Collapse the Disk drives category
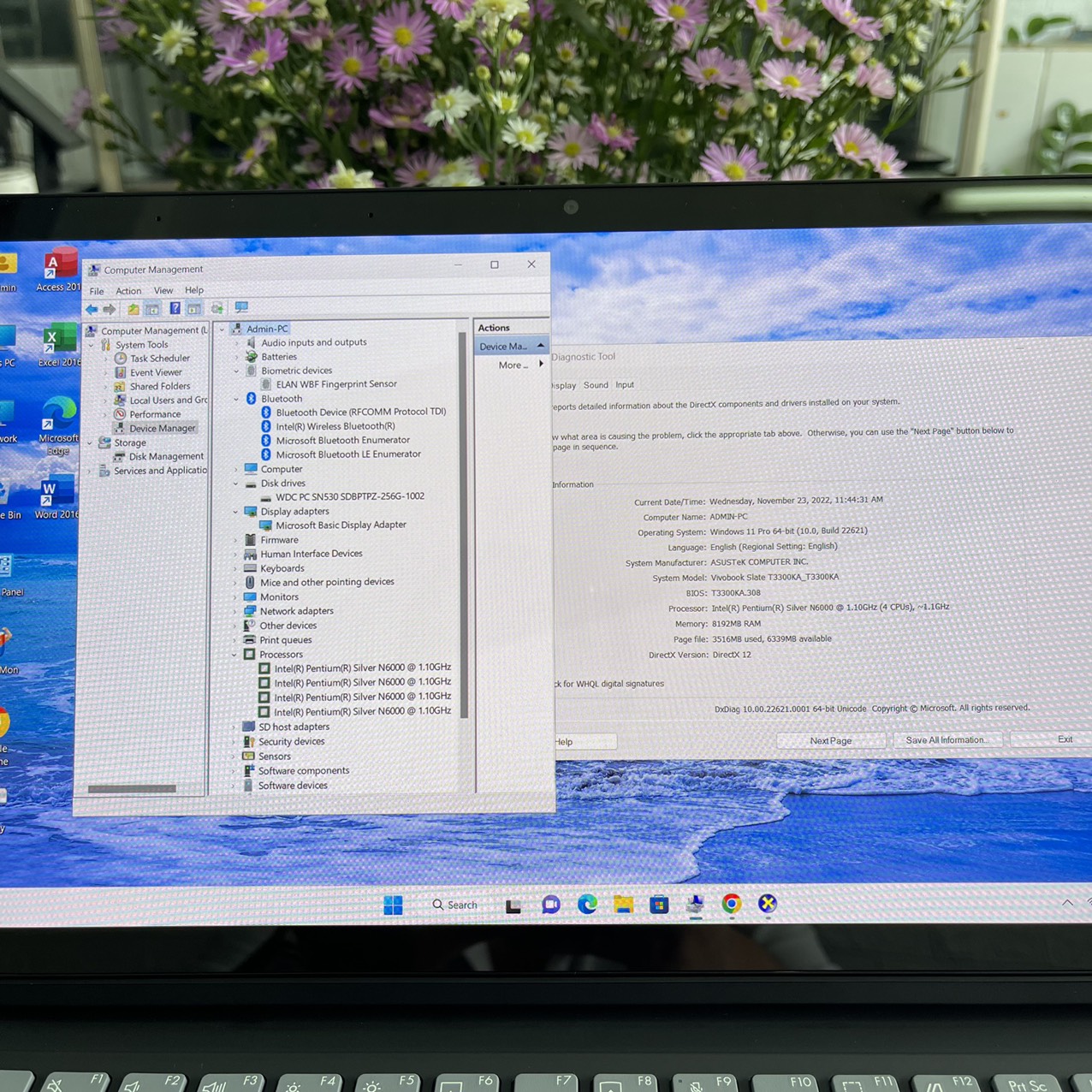 (236, 484)
